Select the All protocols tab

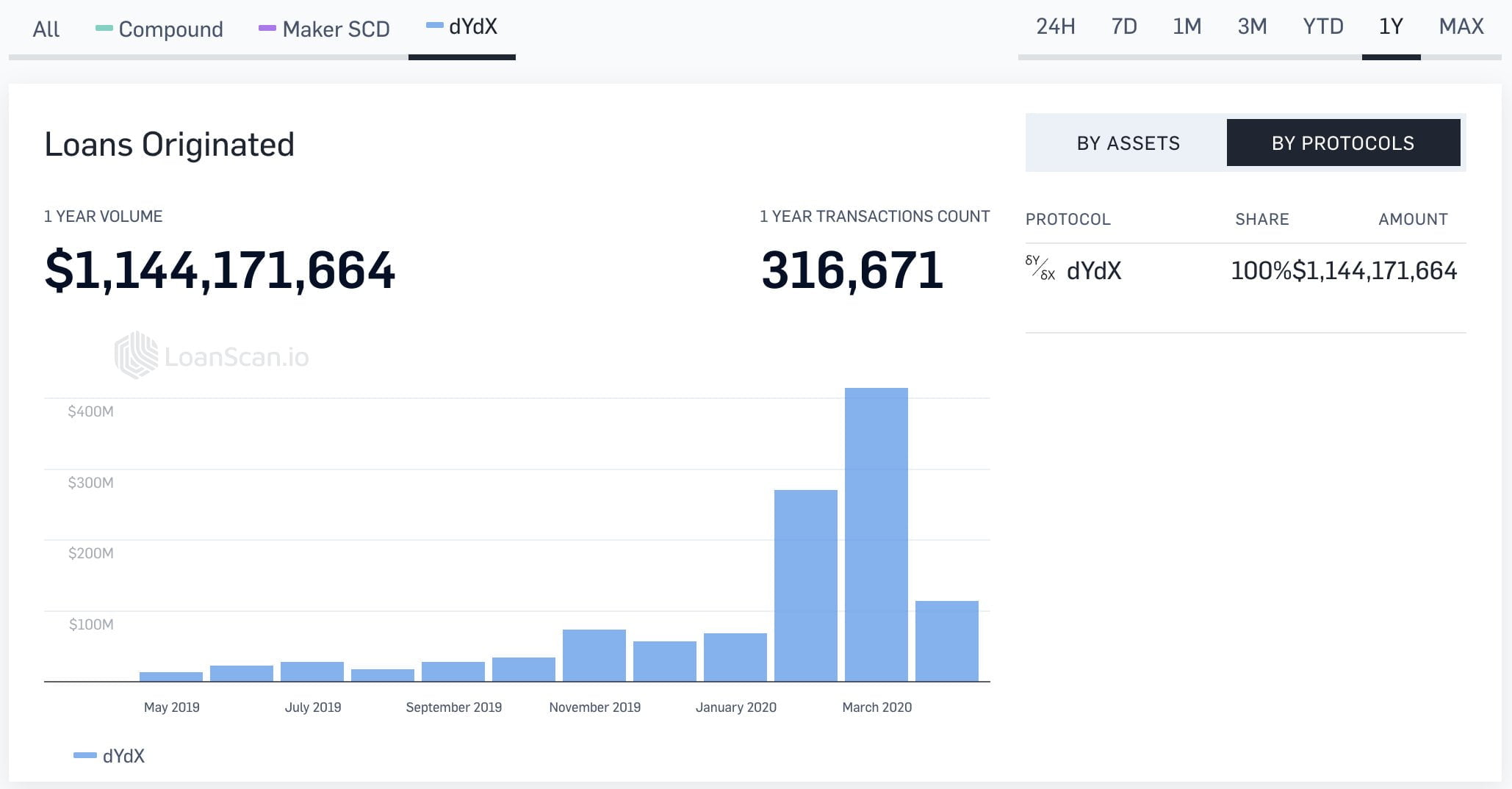[46, 29]
